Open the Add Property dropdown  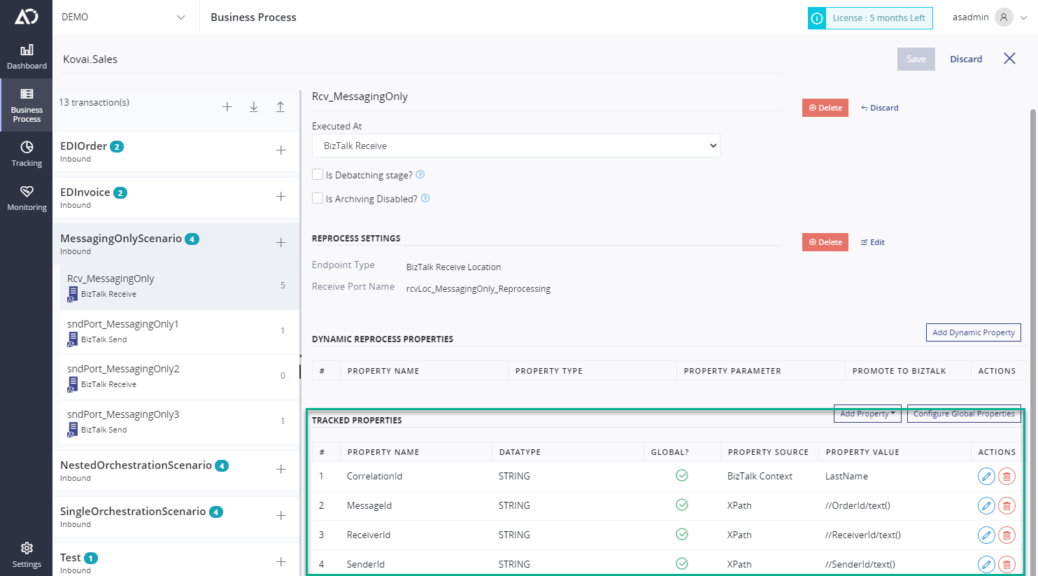(866, 414)
